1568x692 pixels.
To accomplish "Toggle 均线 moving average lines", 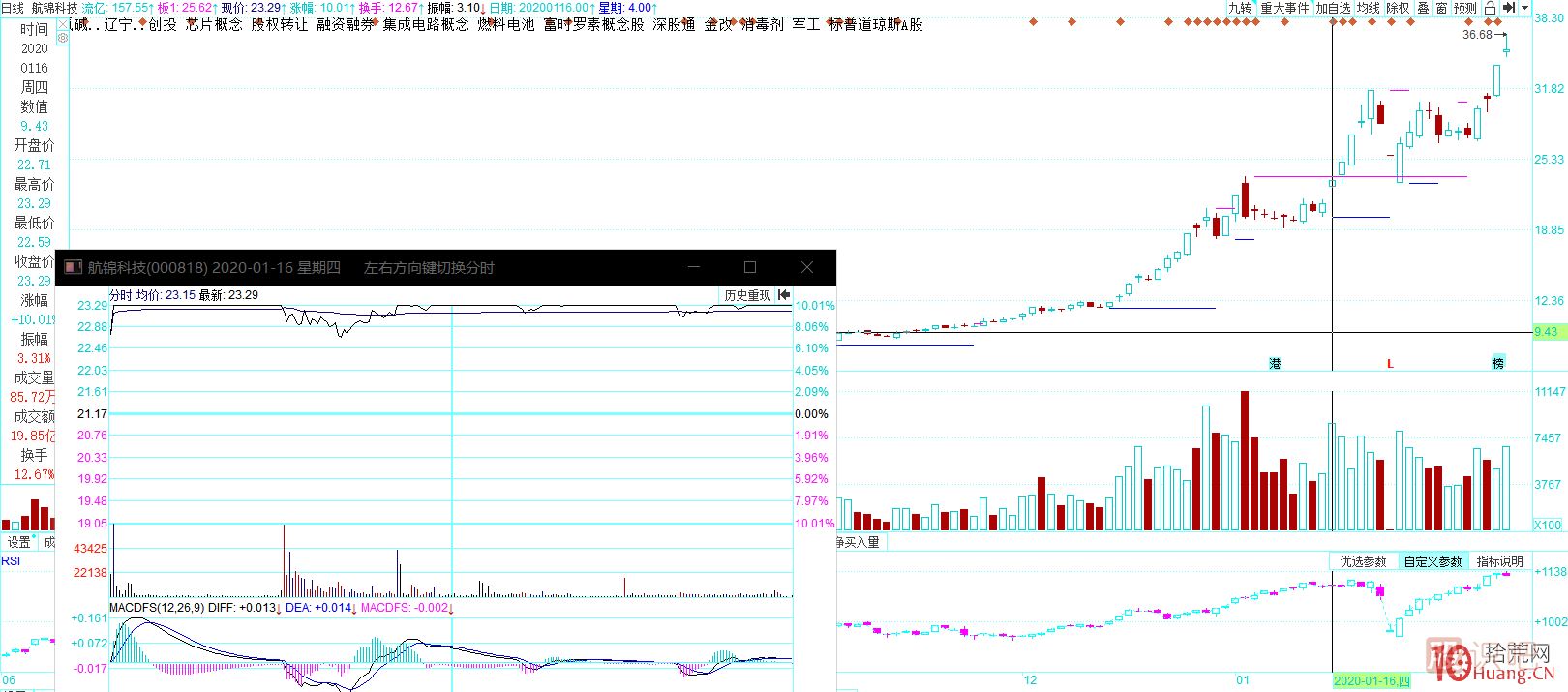I will (x=1368, y=8).
